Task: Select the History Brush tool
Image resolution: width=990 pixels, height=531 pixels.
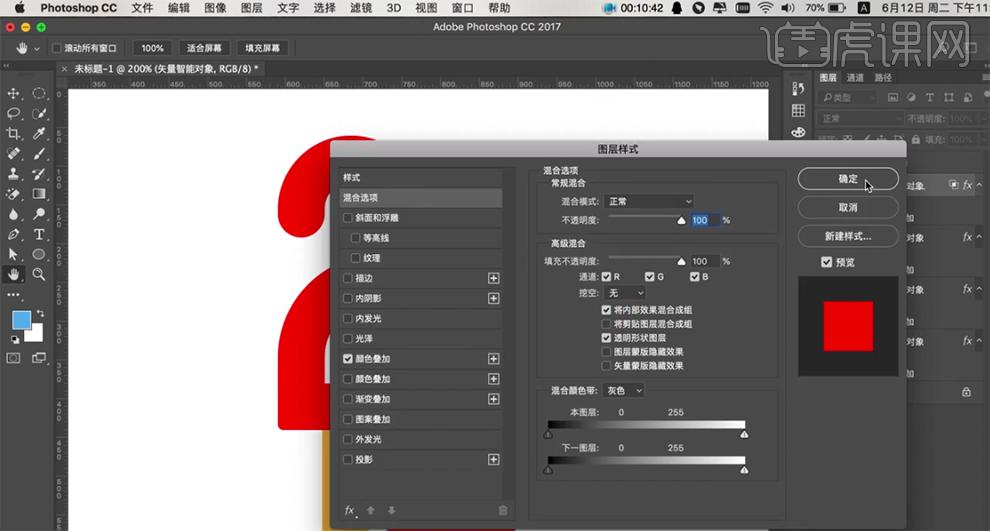Action: tap(39, 174)
